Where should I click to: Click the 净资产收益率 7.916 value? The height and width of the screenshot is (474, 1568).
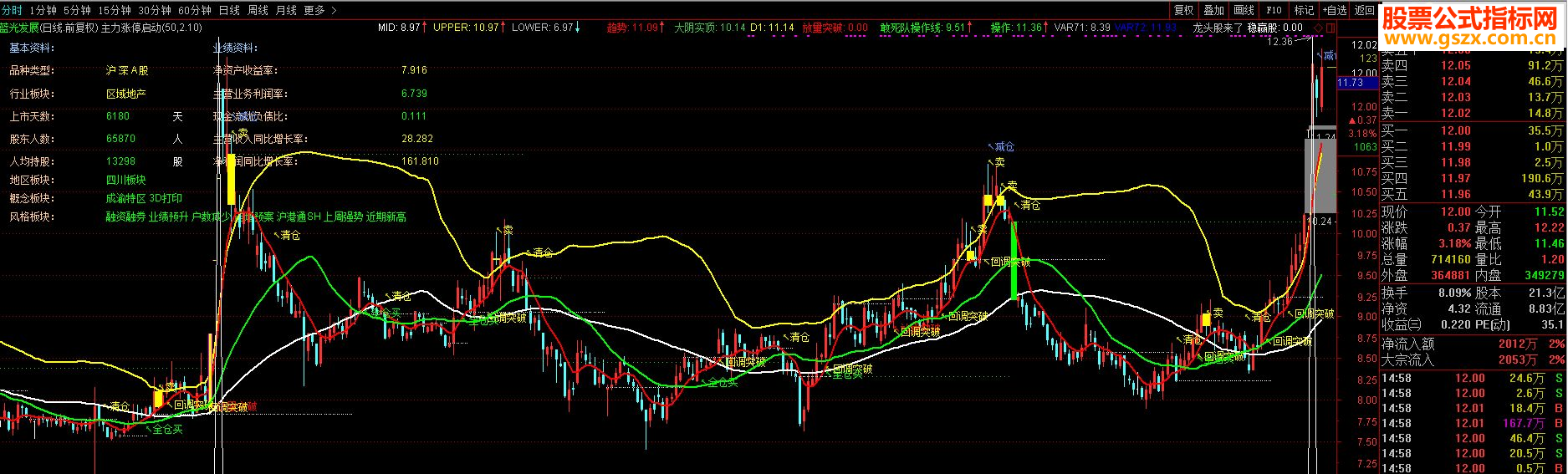pos(414,71)
